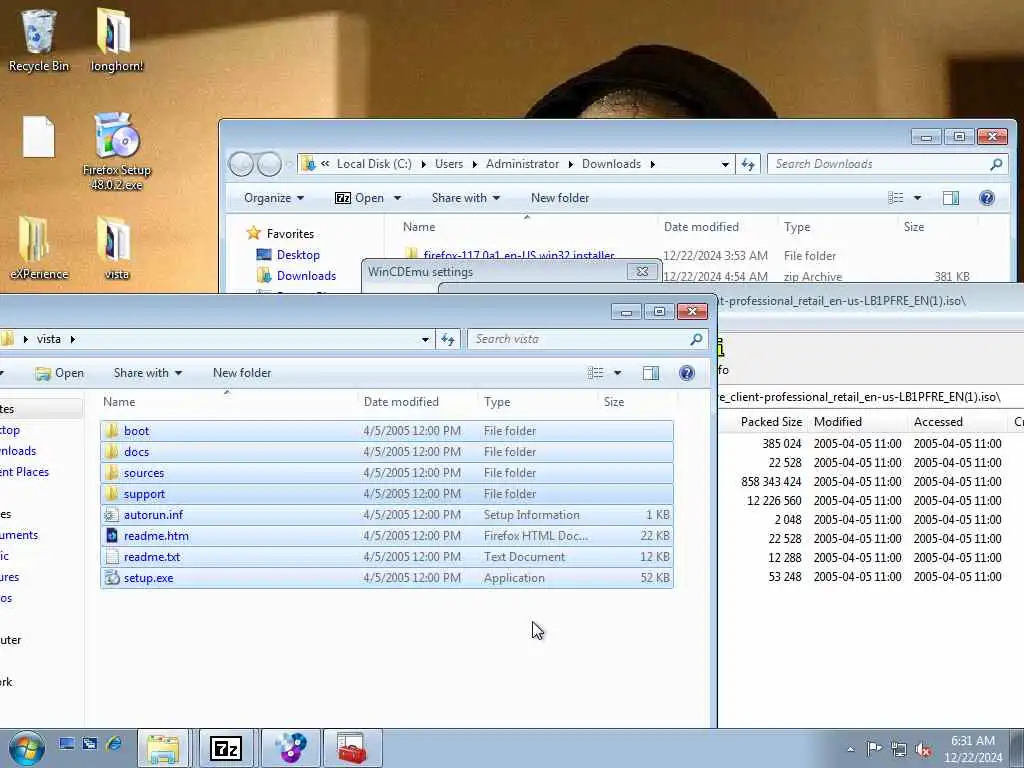
Task: Sort vista files by Type column
Action: 537,402
